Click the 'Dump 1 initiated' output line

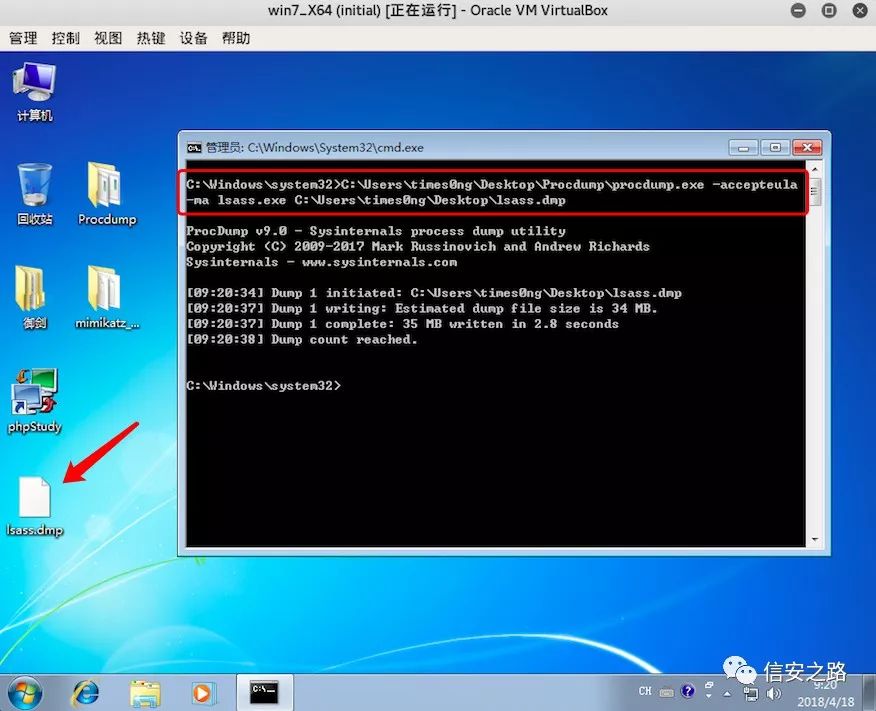tap(434, 293)
